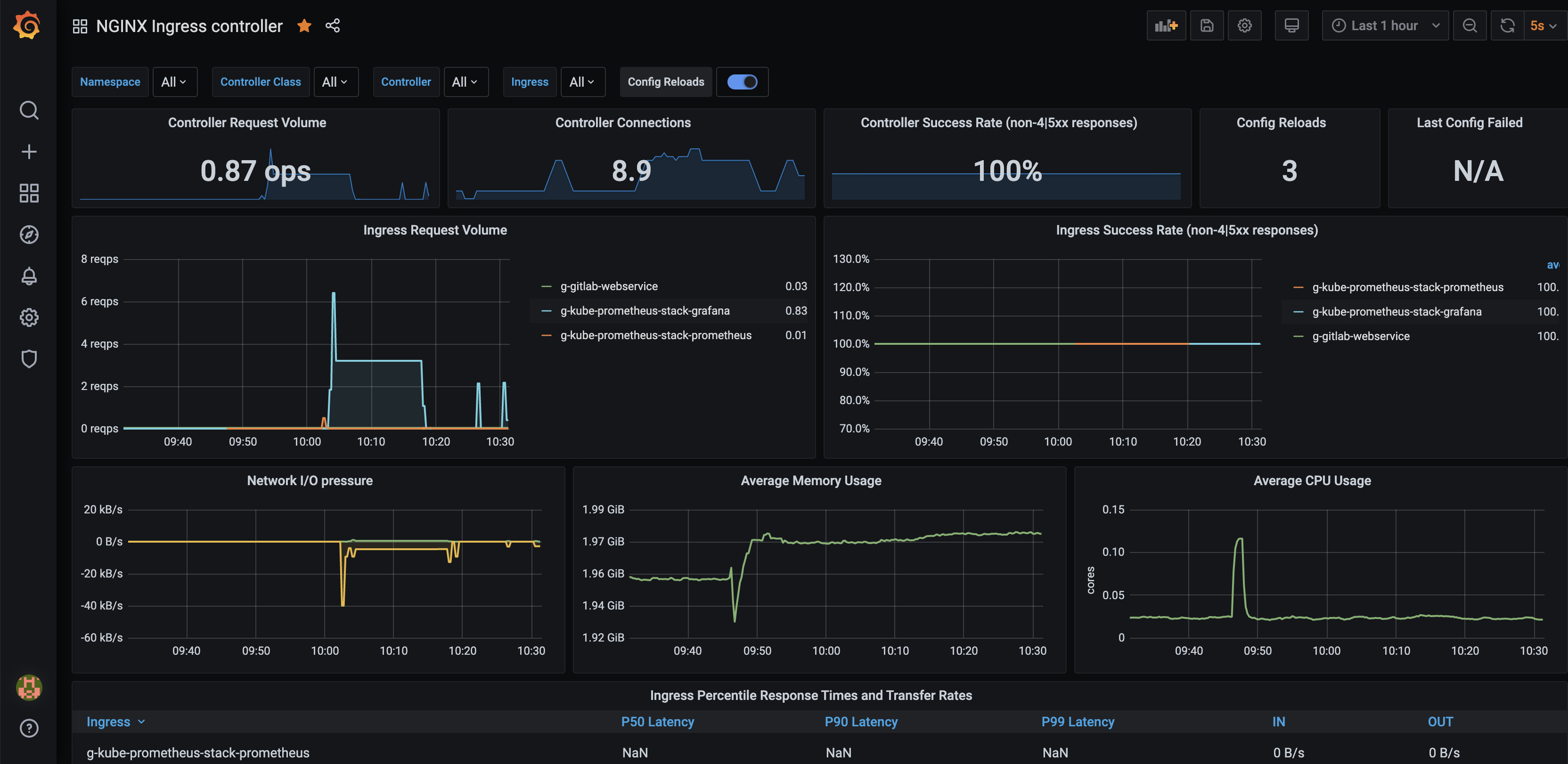Click g-gitlab-webservice swatch in success rate legend
1568x764 pixels.
(1298, 336)
